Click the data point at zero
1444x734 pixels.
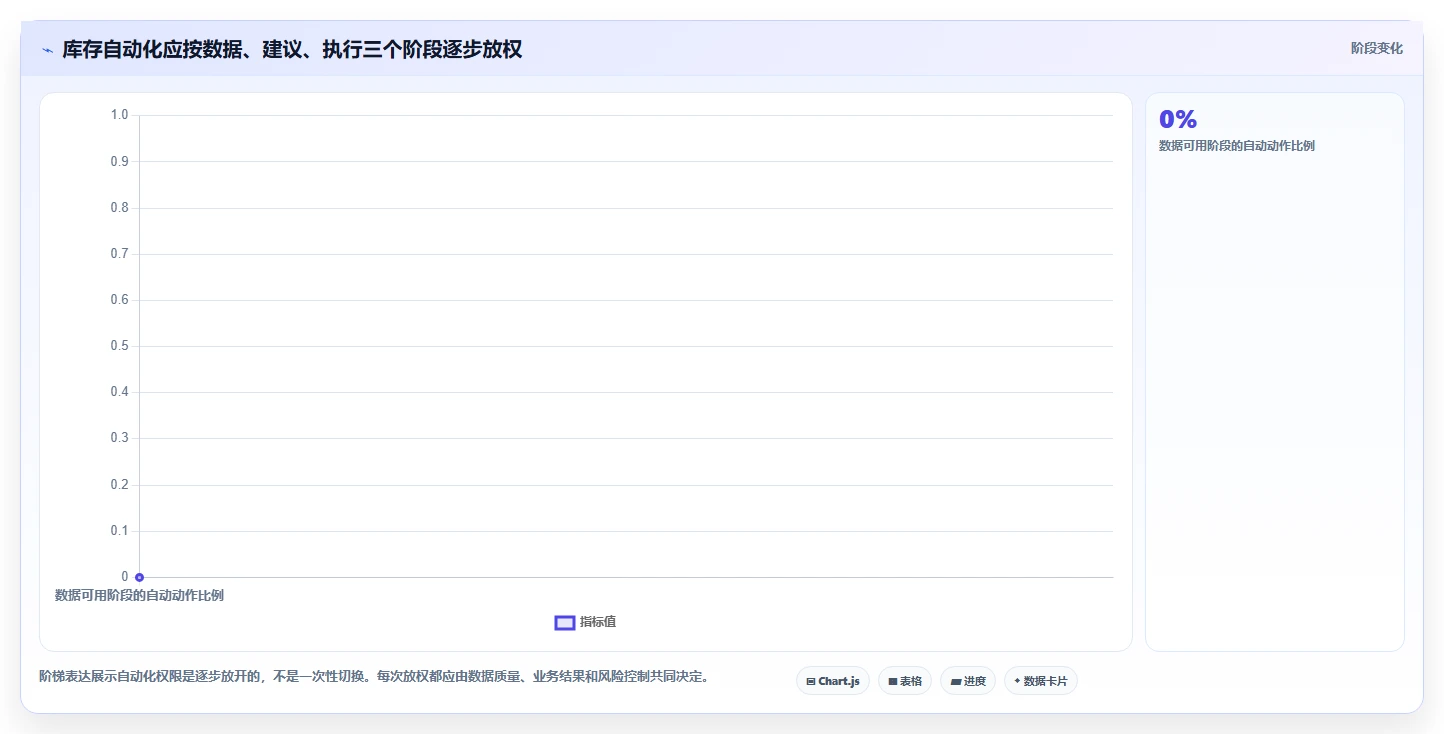pos(139,577)
